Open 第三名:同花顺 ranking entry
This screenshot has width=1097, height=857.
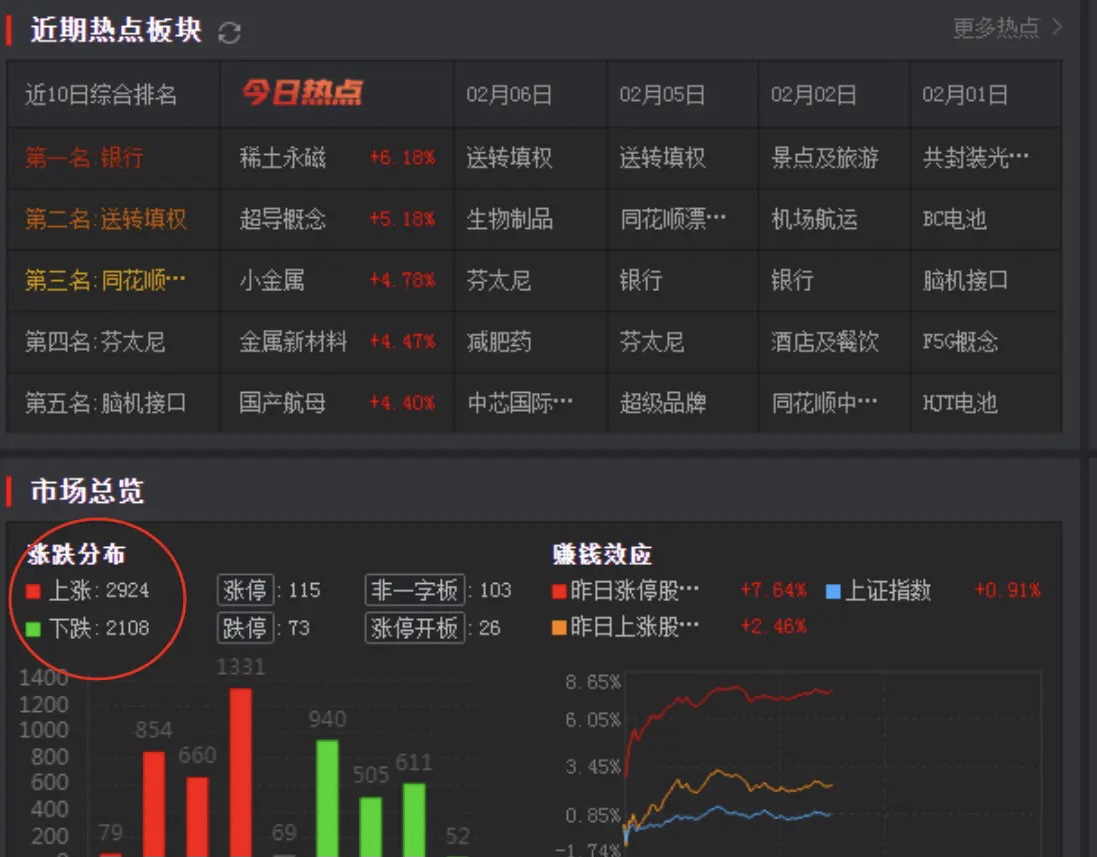(106, 281)
